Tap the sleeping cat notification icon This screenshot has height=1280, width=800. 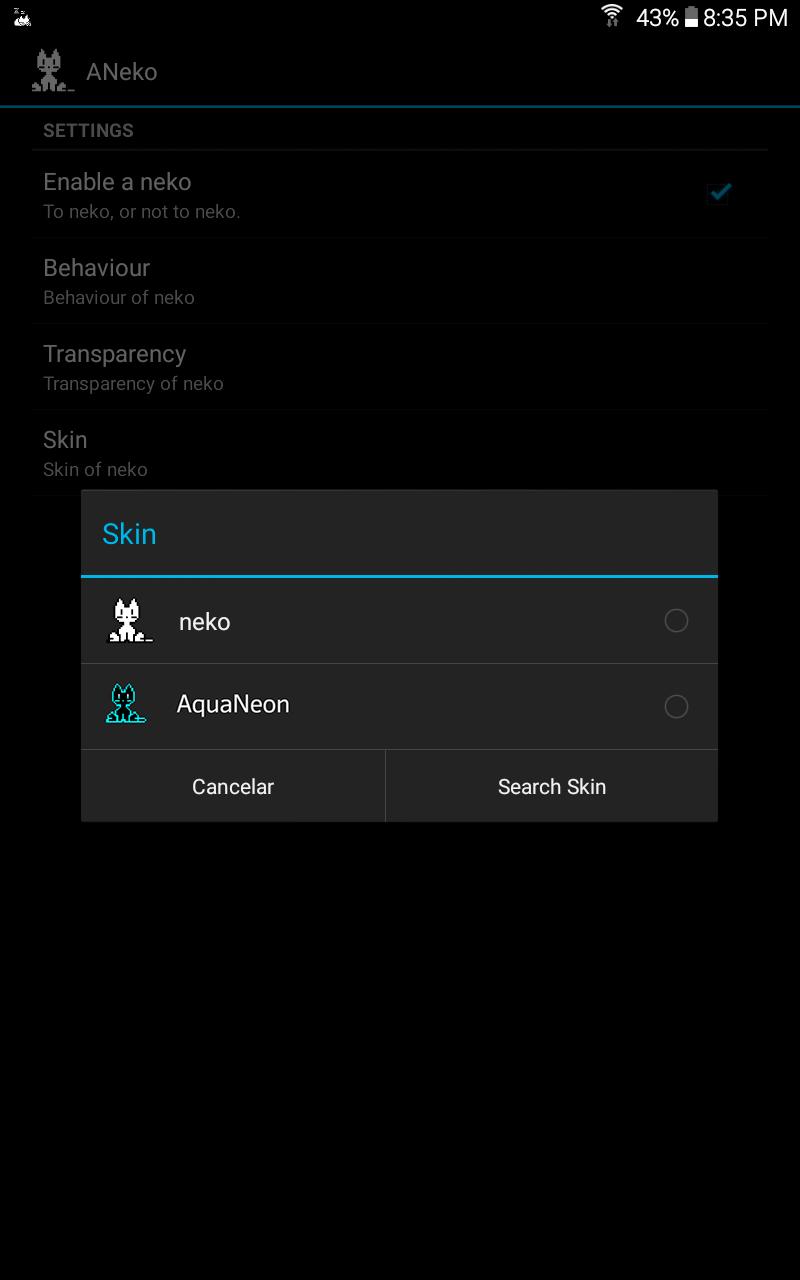[22, 17]
